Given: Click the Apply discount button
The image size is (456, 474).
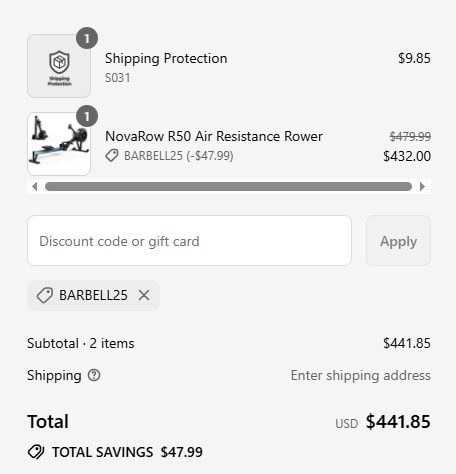Looking at the screenshot, I should [398, 241].
